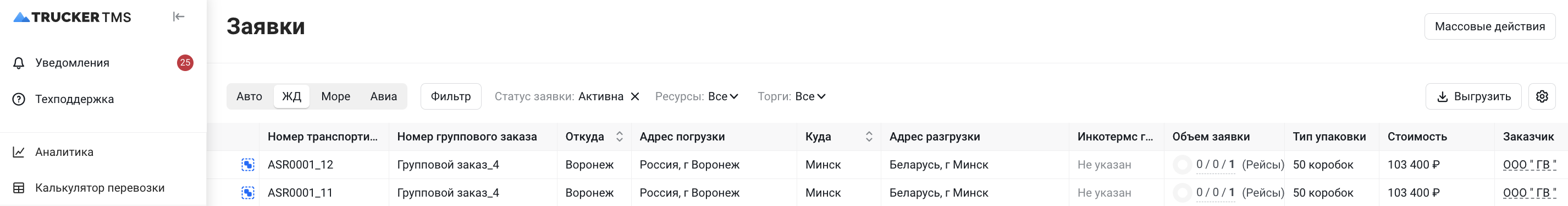Open Калькулятор перевозки table icon

[19, 188]
